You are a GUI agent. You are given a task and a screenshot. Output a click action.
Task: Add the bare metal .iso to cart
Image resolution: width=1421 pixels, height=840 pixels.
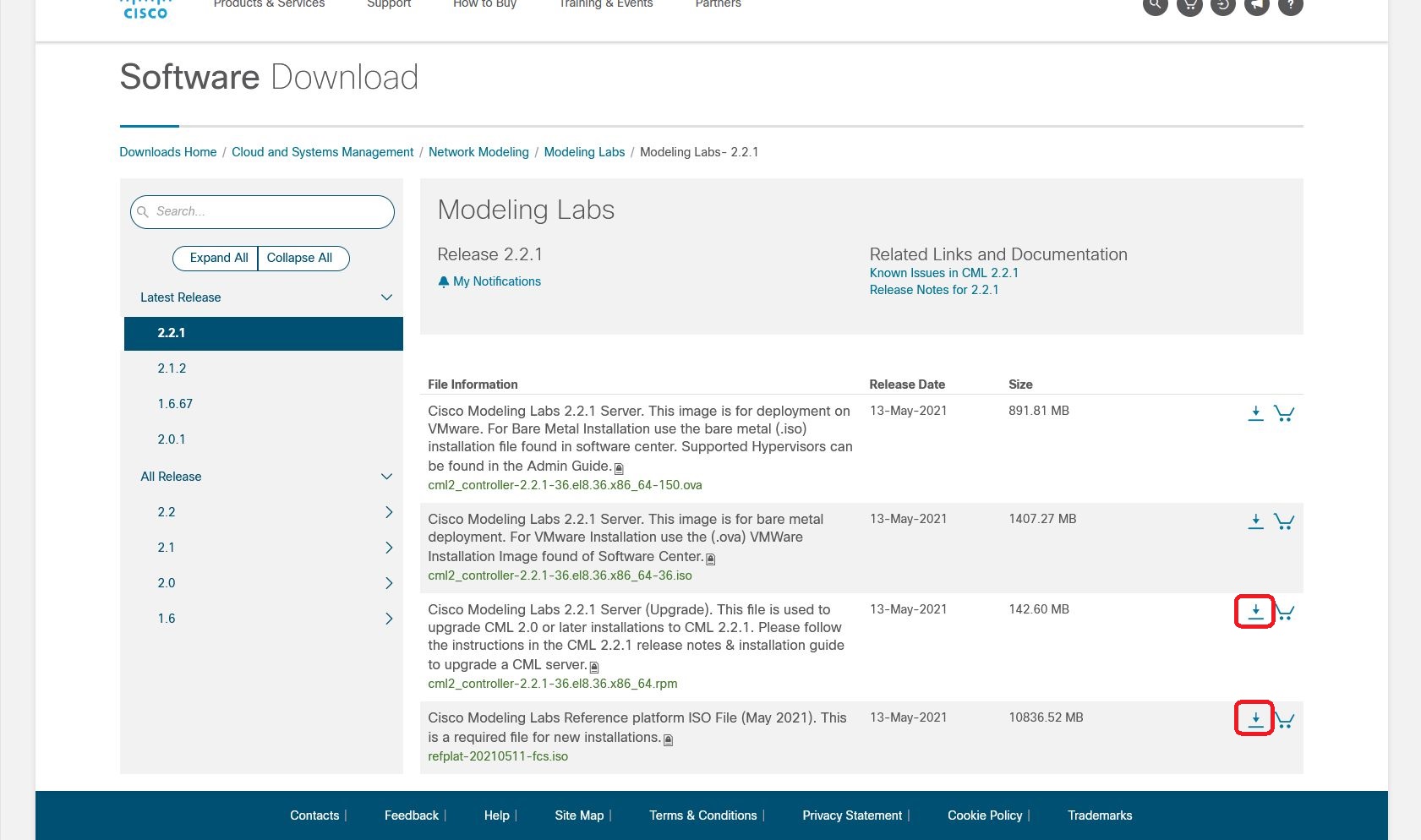[1284, 521]
